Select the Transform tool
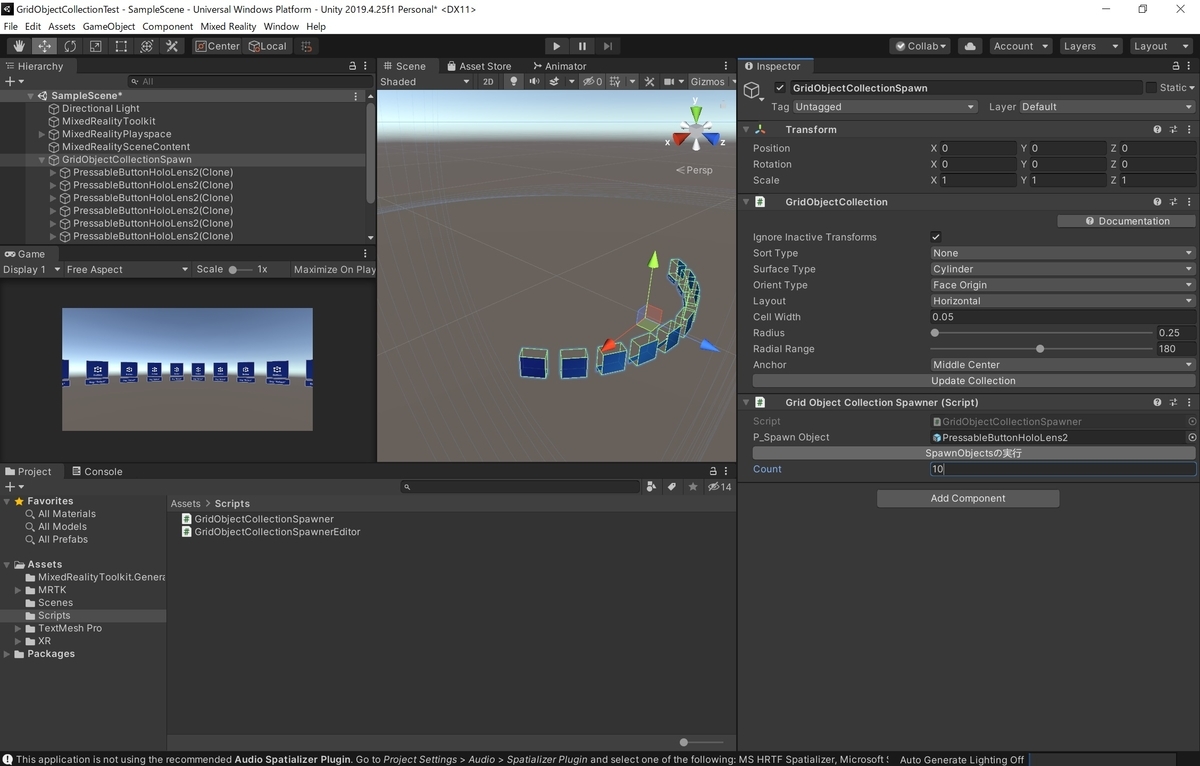The image size is (1200, 766). pyautogui.click(x=147, y=46)
